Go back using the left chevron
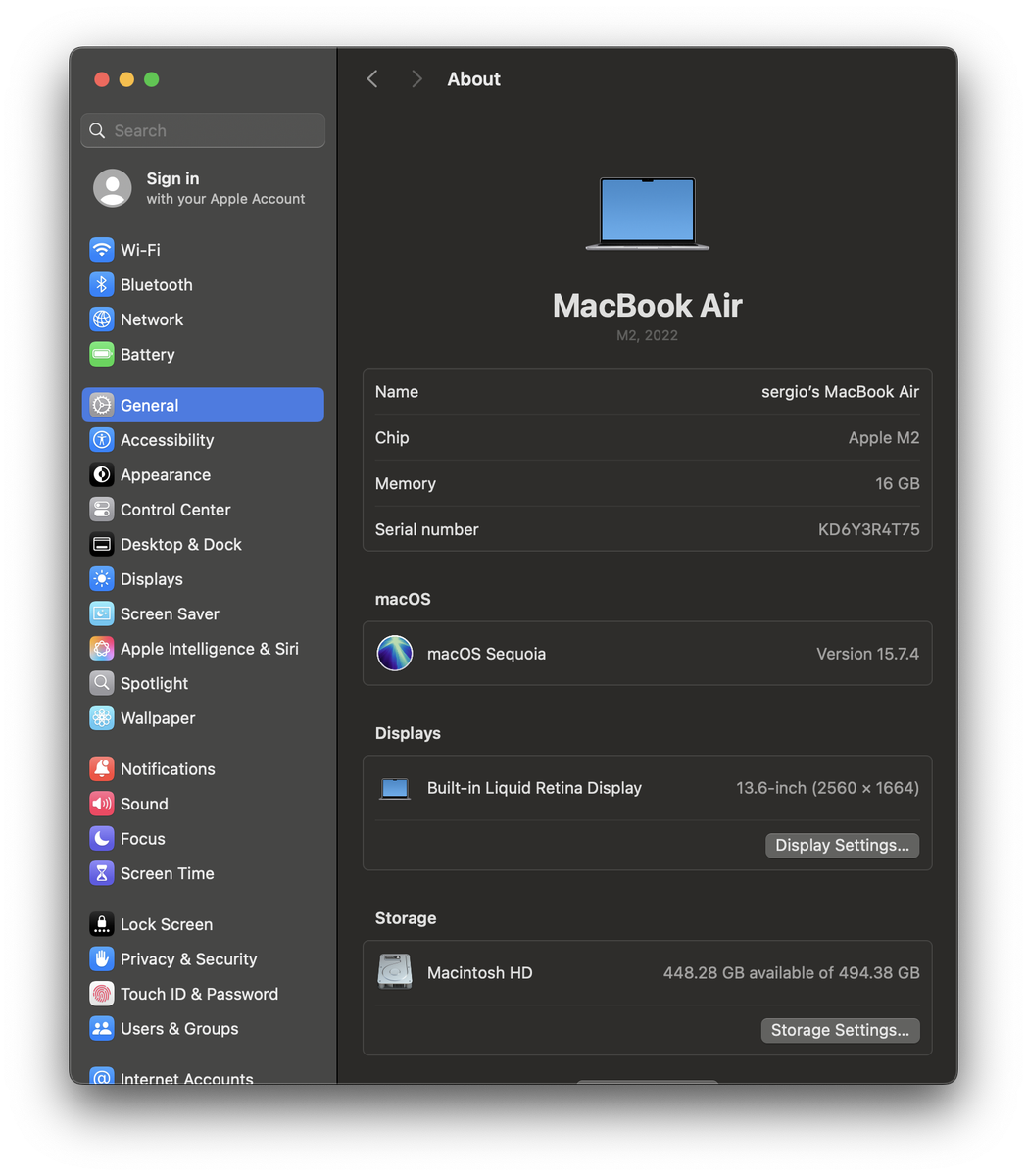This screenshot has height=1176, width=1027. point(372,79)
